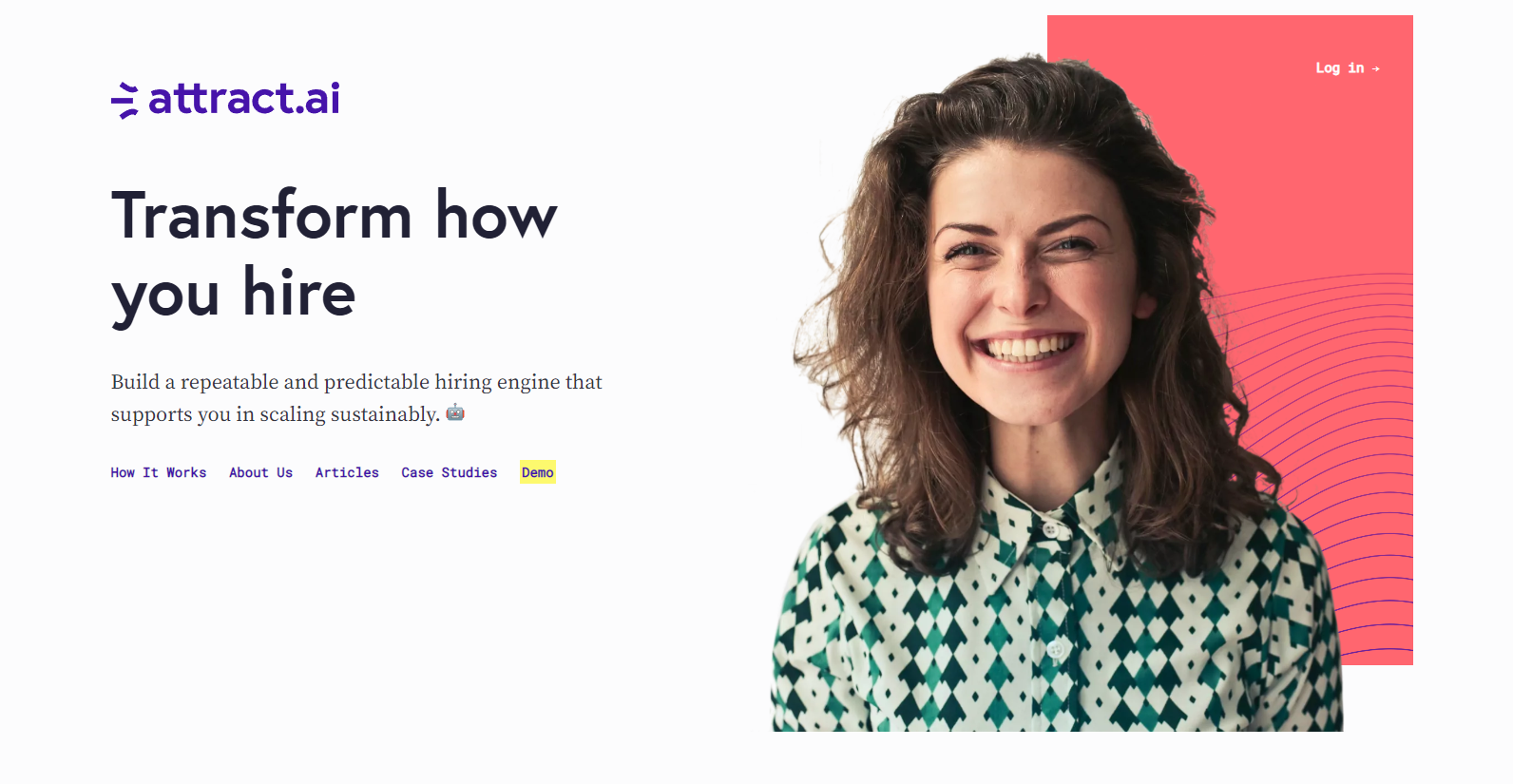Open the Log in link
Screen dimensions: 1513x784
(x=1348, y=68)
